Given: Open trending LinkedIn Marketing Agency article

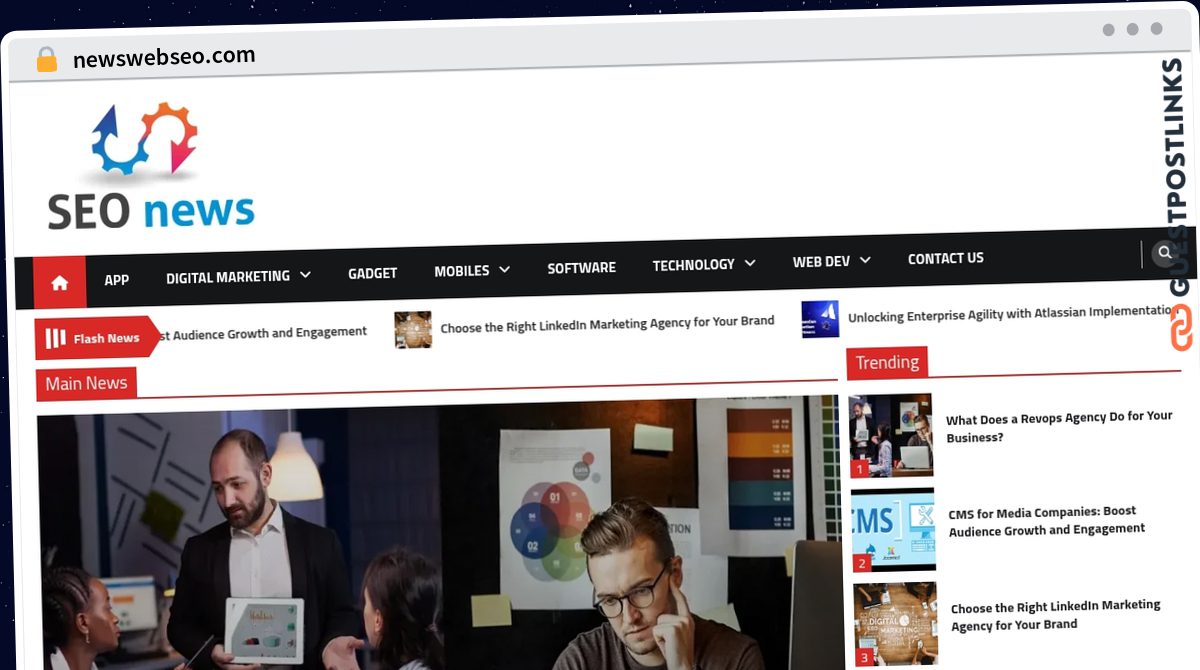Looking at the screenshot, I should click(x=1056, y=615).
